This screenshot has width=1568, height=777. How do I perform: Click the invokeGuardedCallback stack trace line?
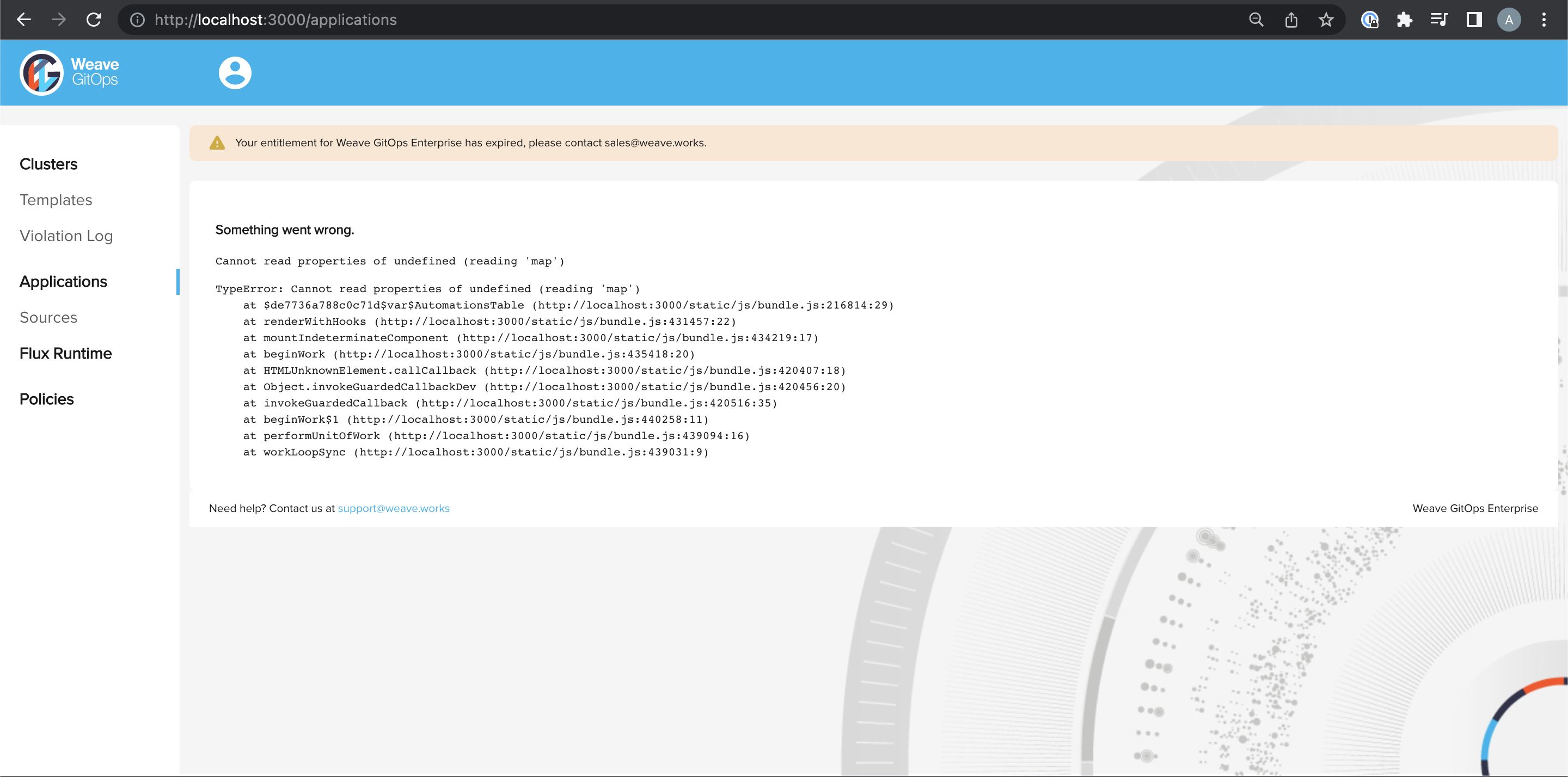click(x=510, y=403)
